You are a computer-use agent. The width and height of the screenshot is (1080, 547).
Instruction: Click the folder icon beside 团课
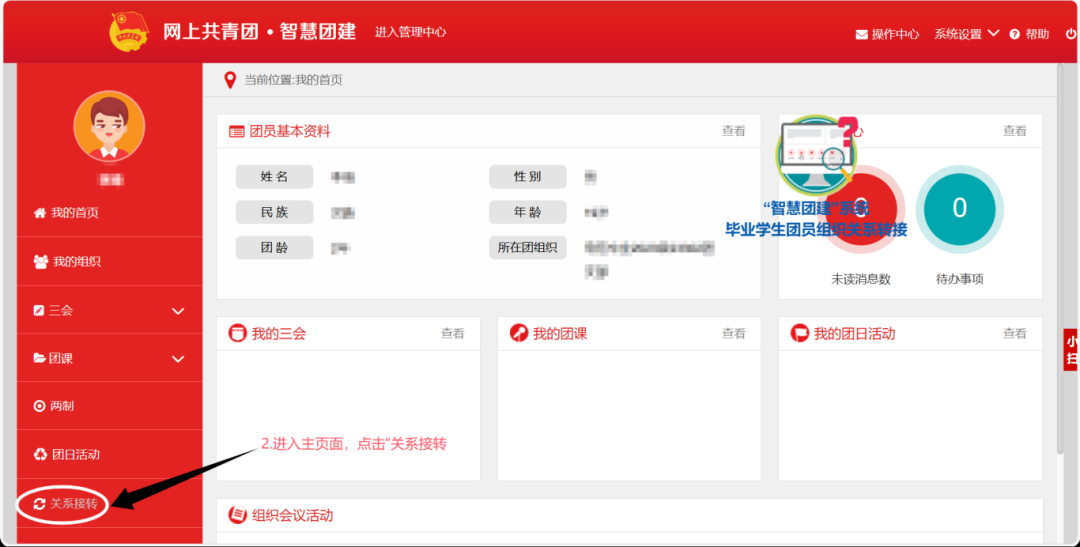(x=40, y=358)
